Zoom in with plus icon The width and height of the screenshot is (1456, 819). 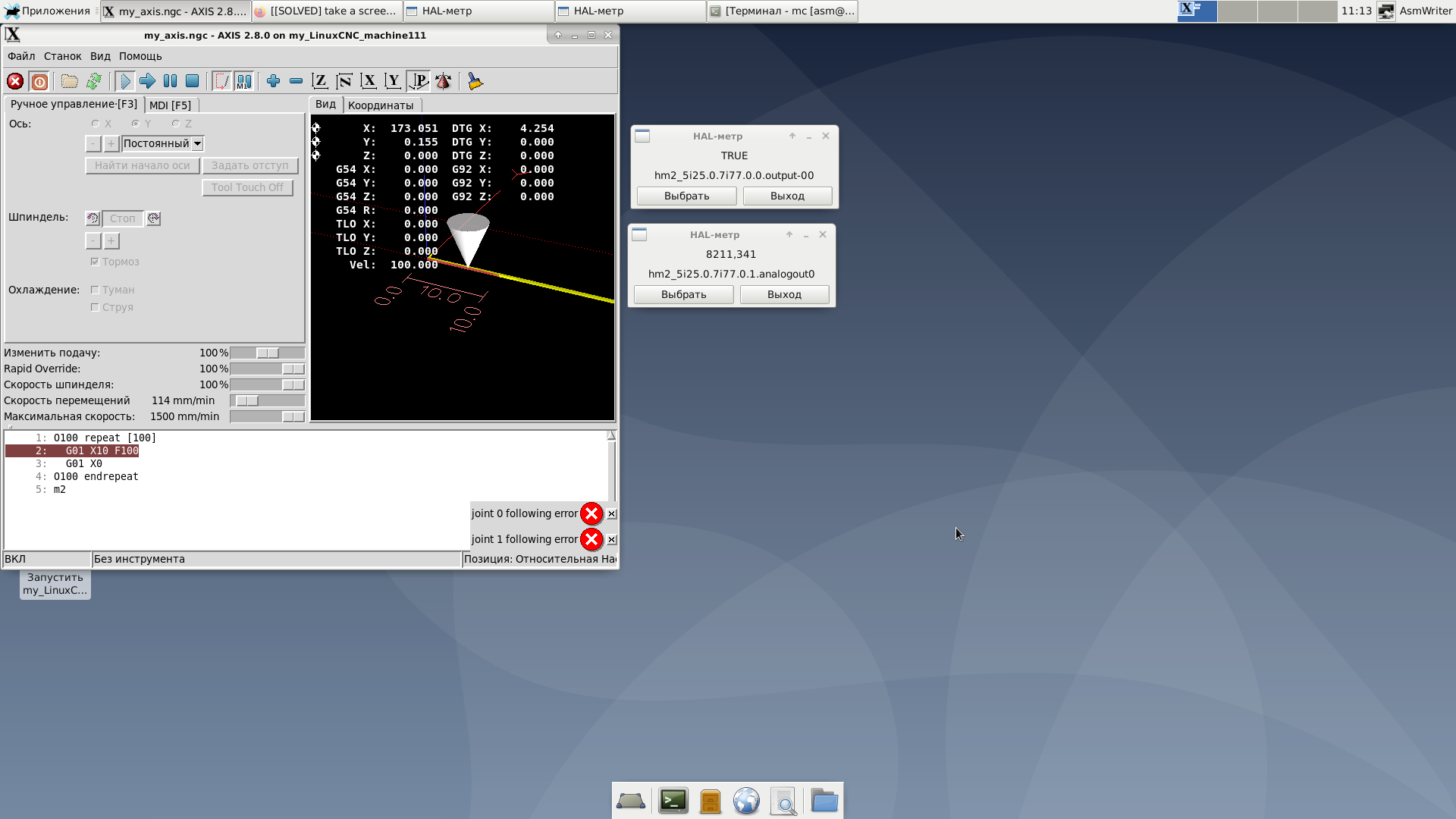274,81
